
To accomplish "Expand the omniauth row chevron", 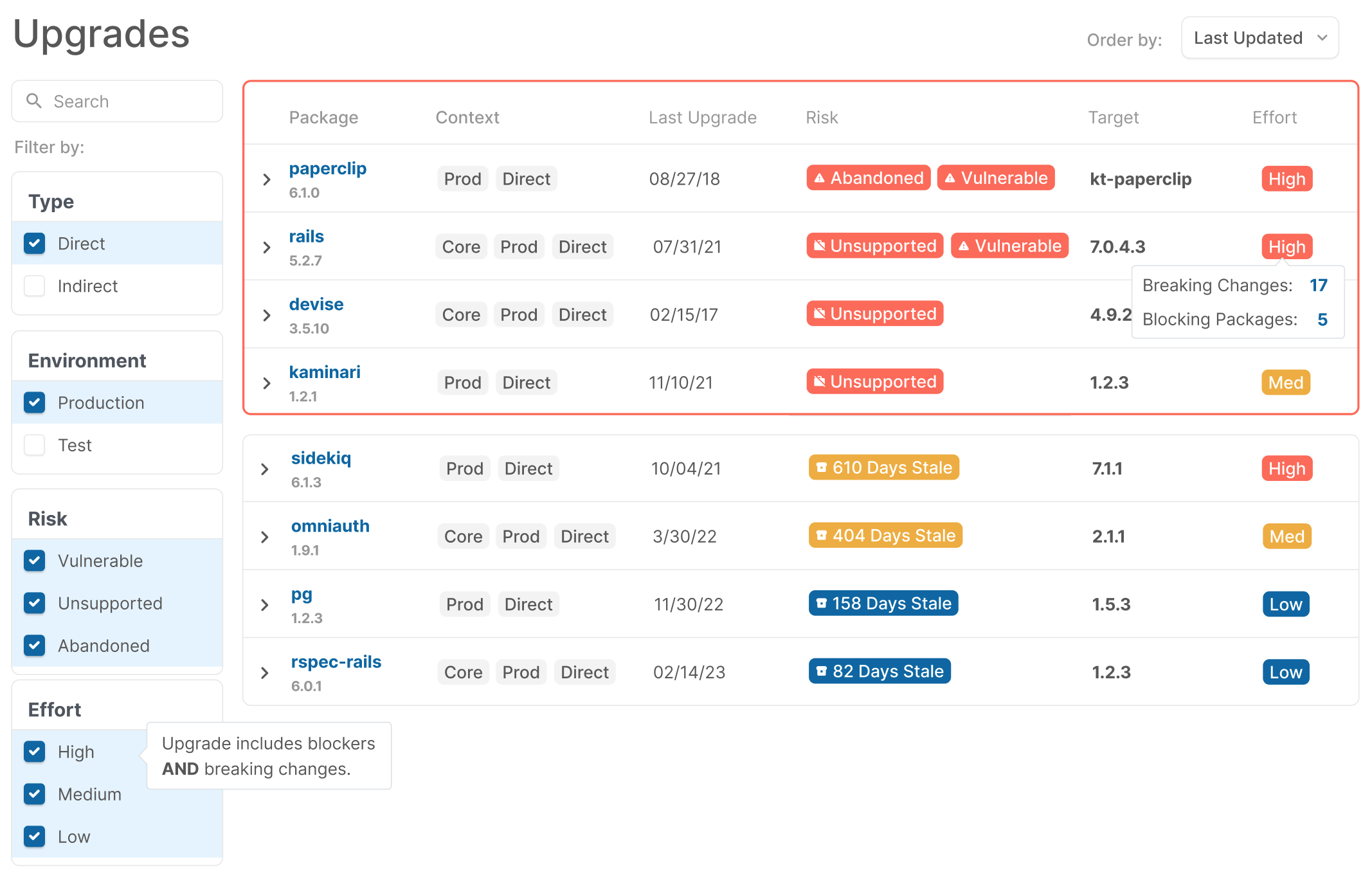I will pos(265,537).
